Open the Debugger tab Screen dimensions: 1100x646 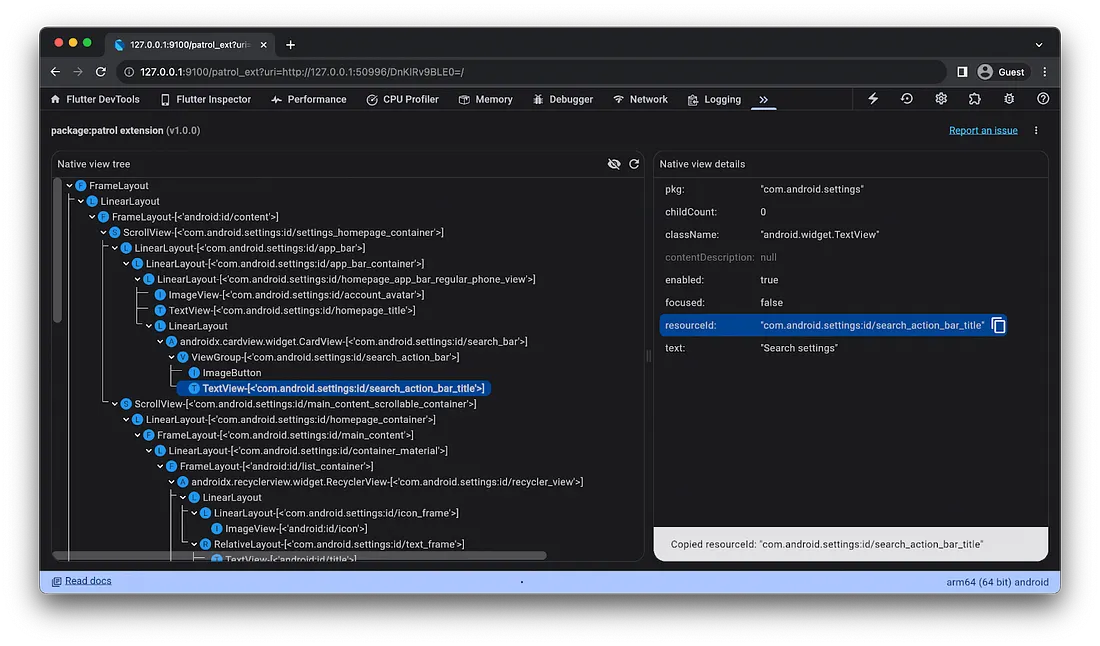pyautogui.click(x=563, y=100)
